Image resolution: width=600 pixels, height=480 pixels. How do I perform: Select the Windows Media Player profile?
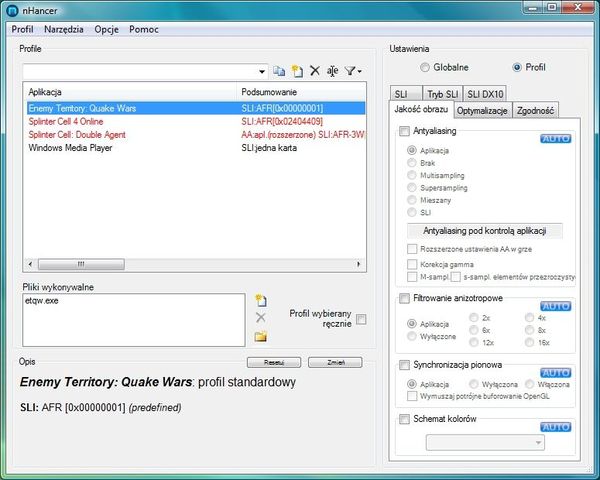click(x=196, y=148)
